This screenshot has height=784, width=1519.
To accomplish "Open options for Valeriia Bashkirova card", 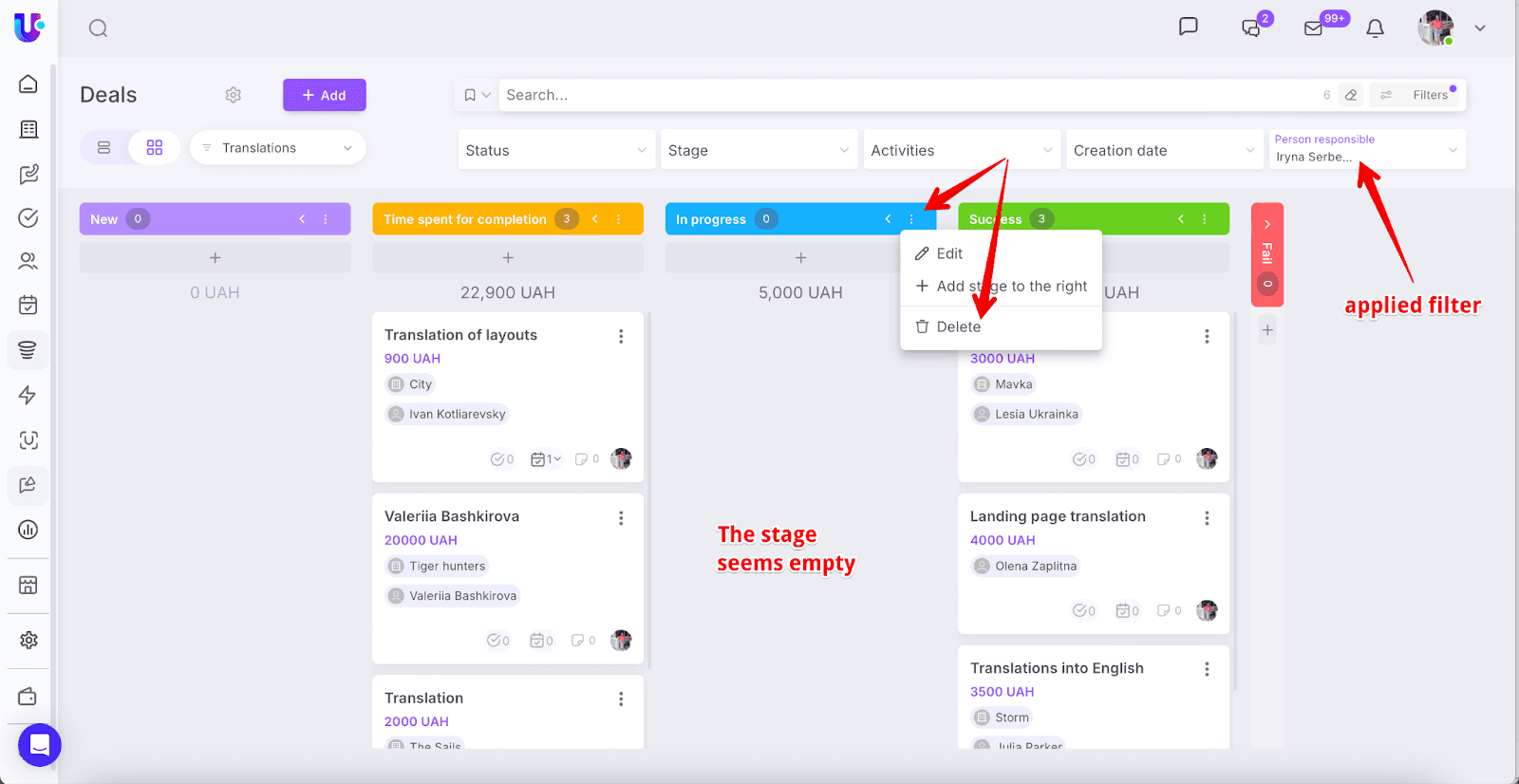I will [x=621, y=518].
